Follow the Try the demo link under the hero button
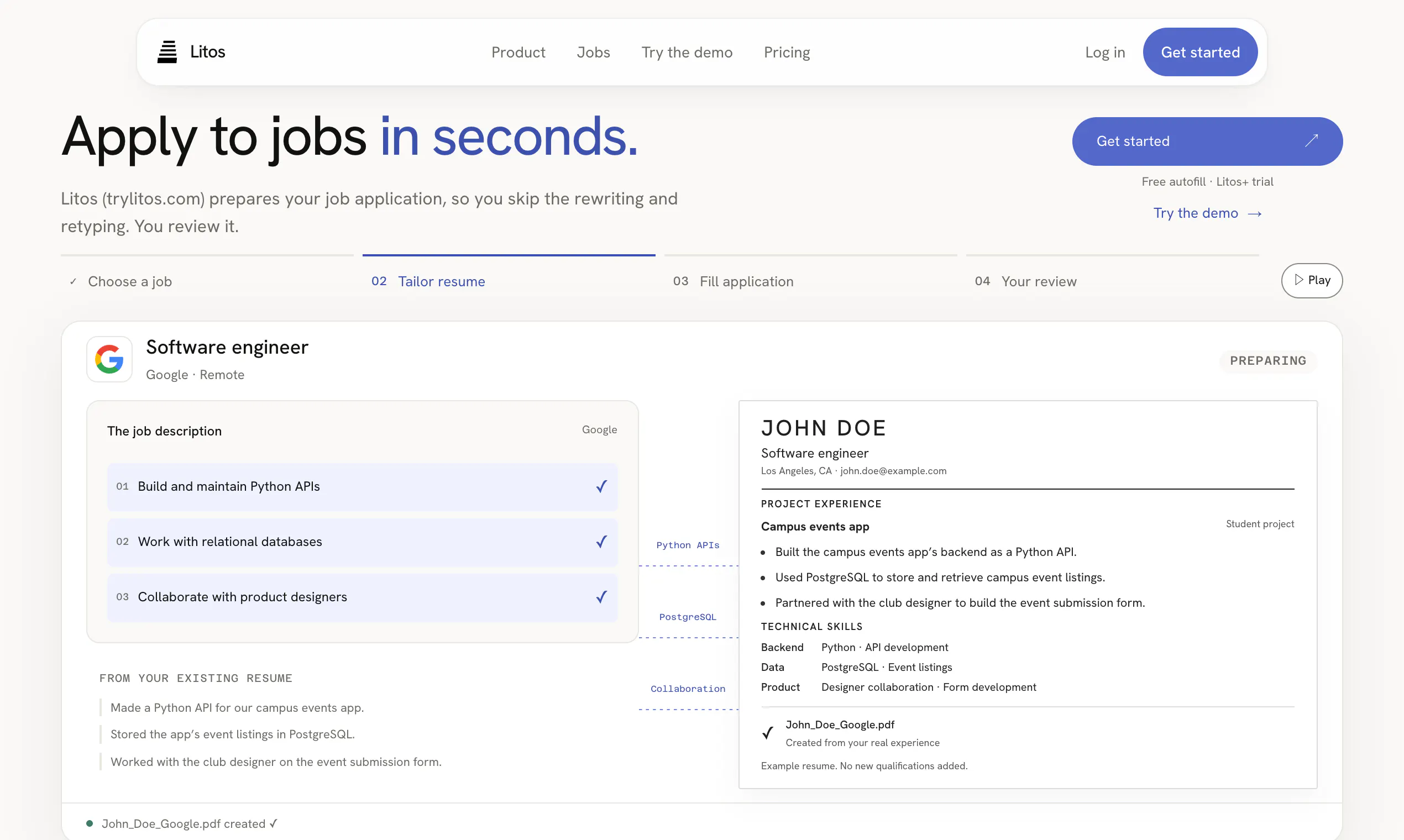The width and height of the screenshot is (1404, 840). [x=1207, y=213]
